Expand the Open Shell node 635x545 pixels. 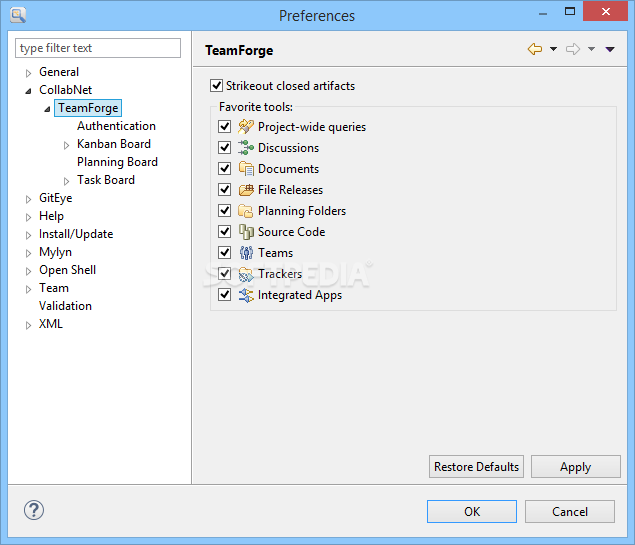click(28, 271)
